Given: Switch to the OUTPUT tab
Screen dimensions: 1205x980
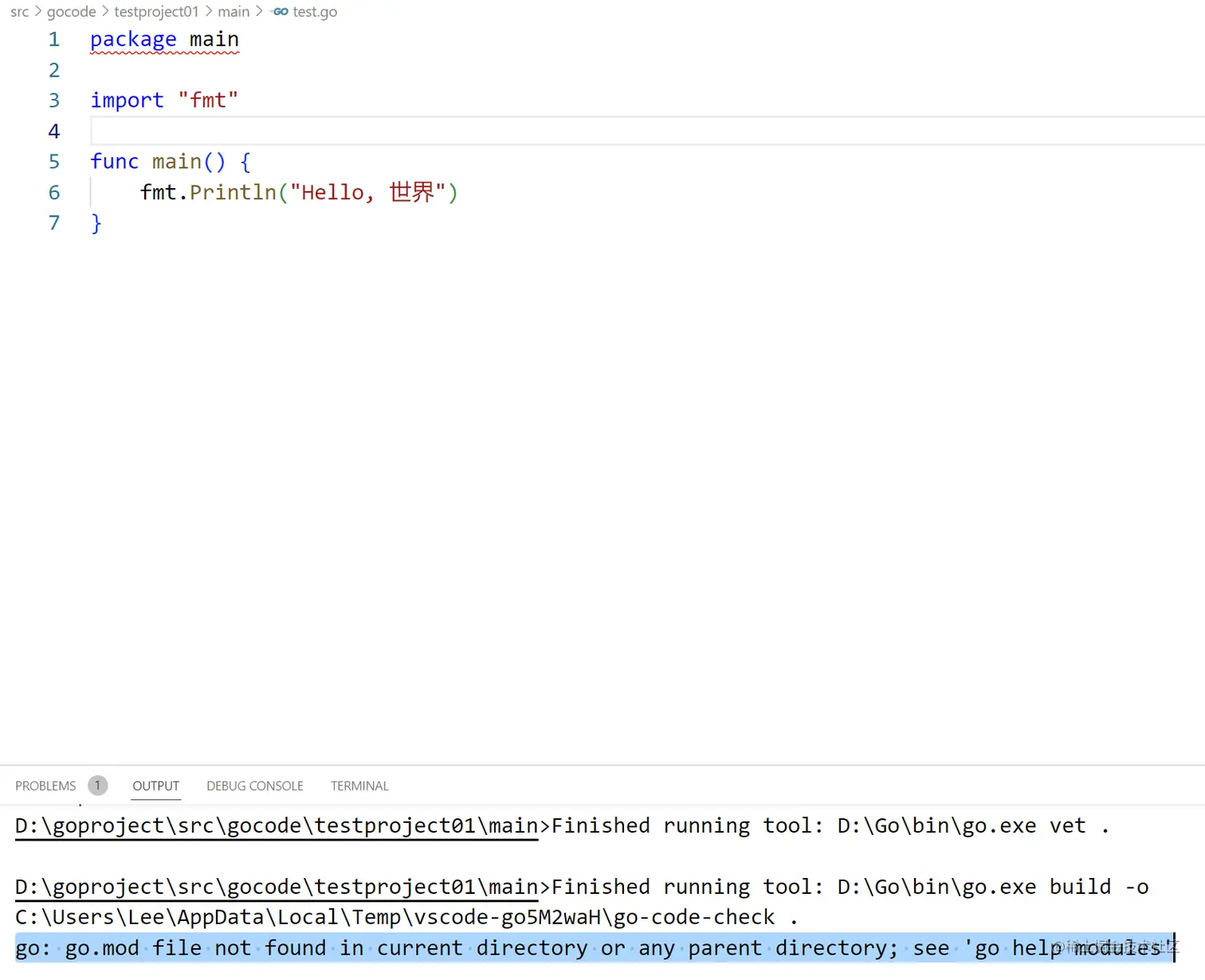Looking at the screenshot, I should (x=156, y=786).
